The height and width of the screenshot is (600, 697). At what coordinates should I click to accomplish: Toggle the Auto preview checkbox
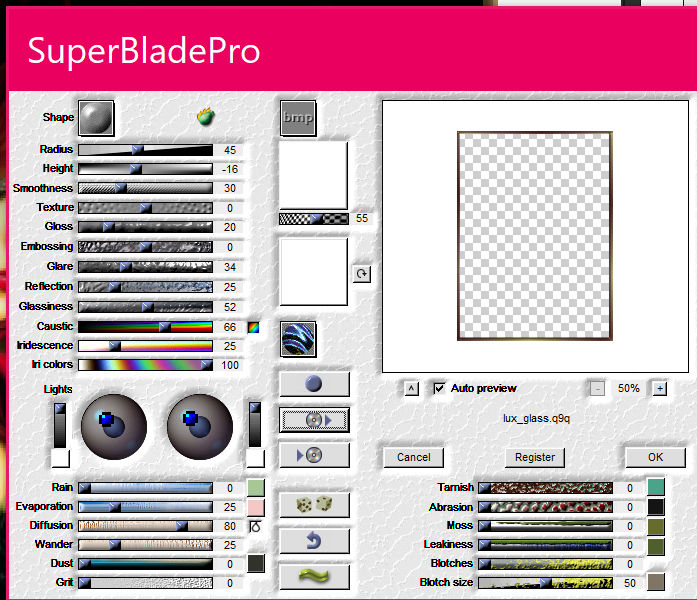(x=439, y=388)
